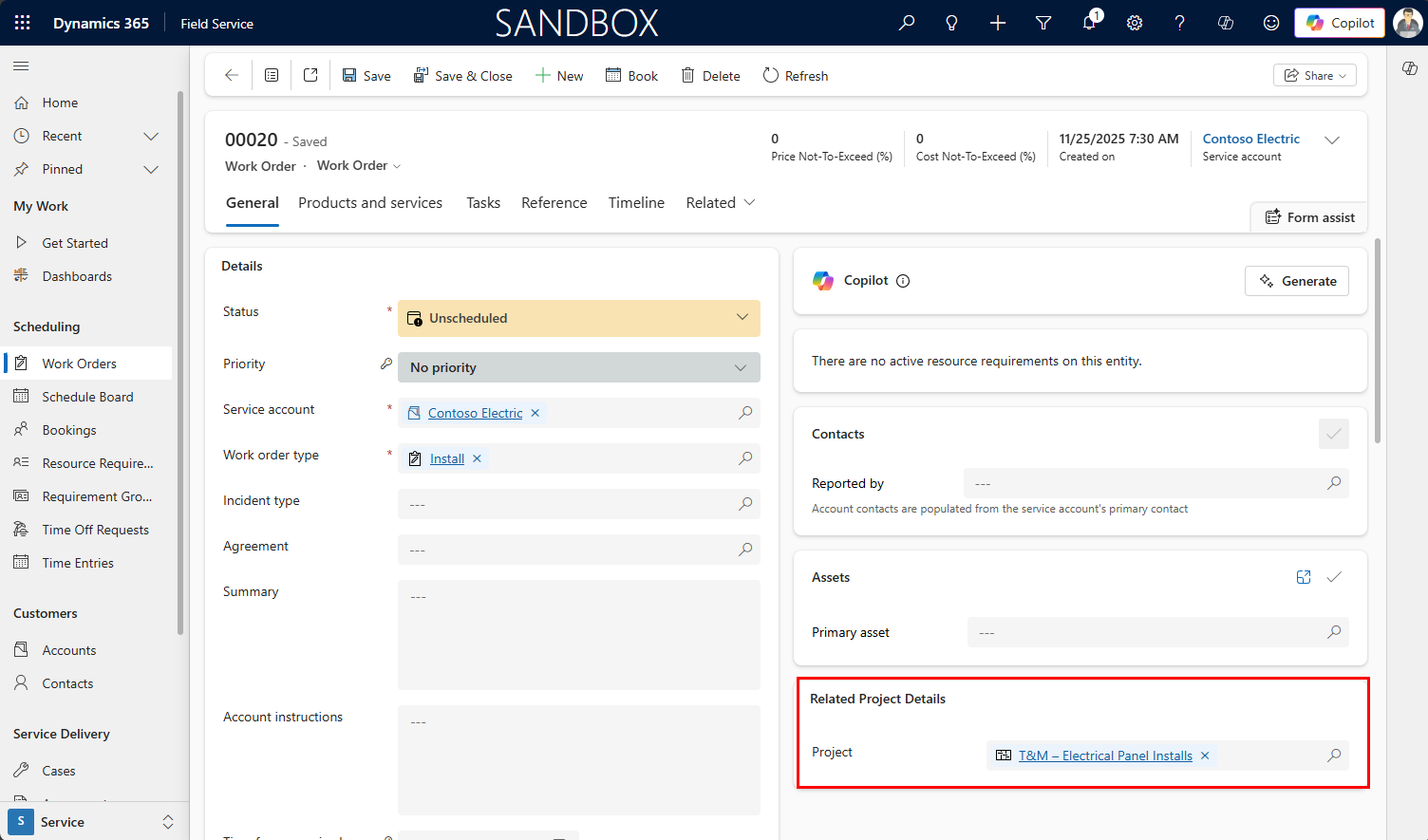
Task: Open record in new window icon
Action: pyautogui.click(x=310, y=75)
